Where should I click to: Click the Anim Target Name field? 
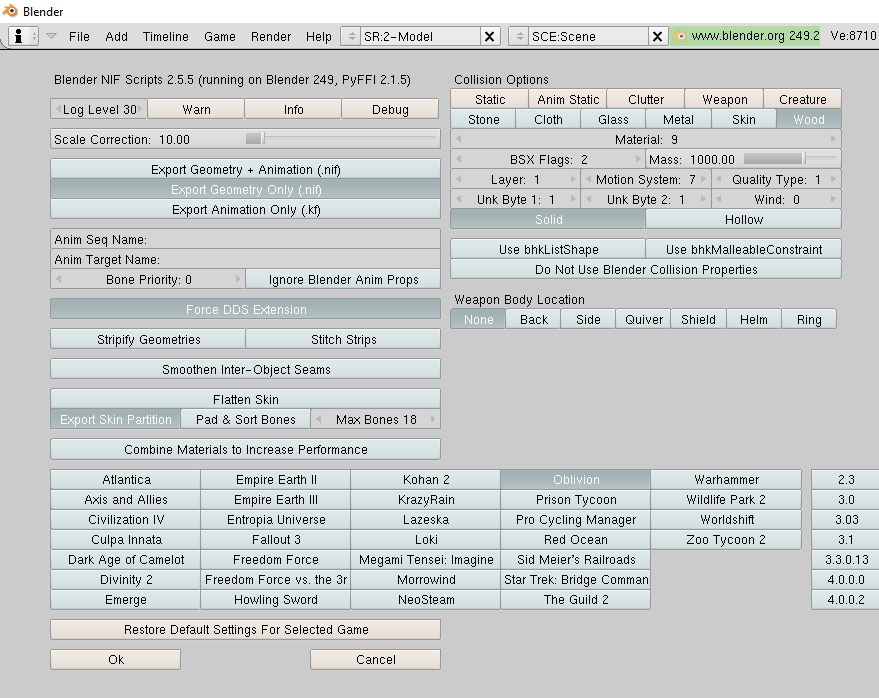(x=246, y=260)
